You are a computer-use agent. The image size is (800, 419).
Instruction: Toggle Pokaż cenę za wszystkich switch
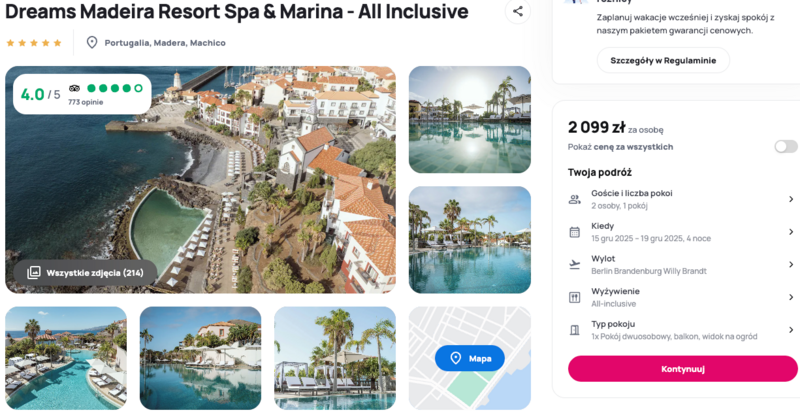point(785,147)
